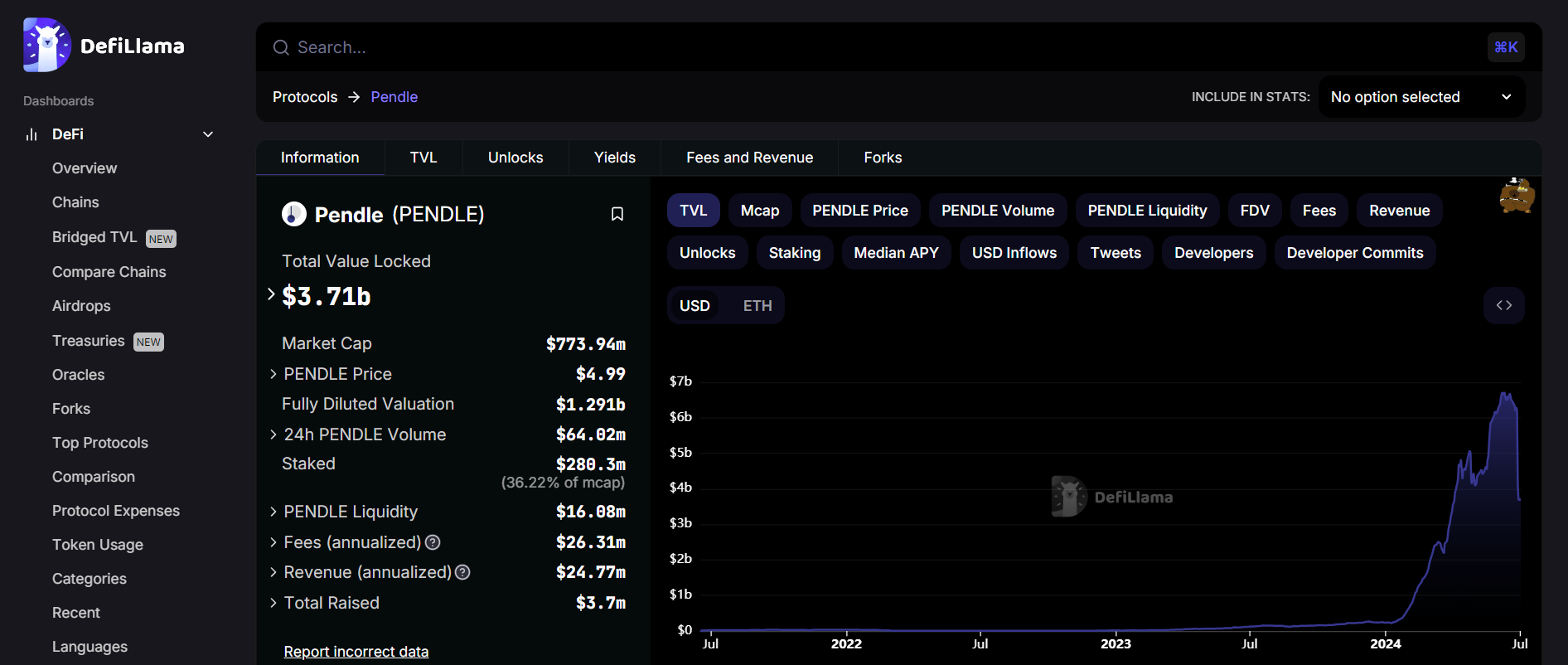Open the embed chart code button
This screenshot has width=1568, height=665.
click(1504, 305)
